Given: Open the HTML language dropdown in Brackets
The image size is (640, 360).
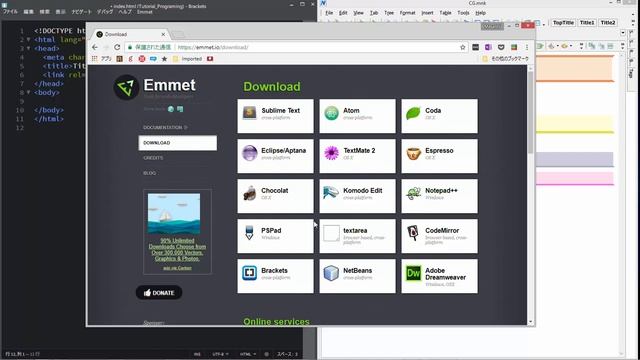Looking at the screenshot, I should 248,354.
